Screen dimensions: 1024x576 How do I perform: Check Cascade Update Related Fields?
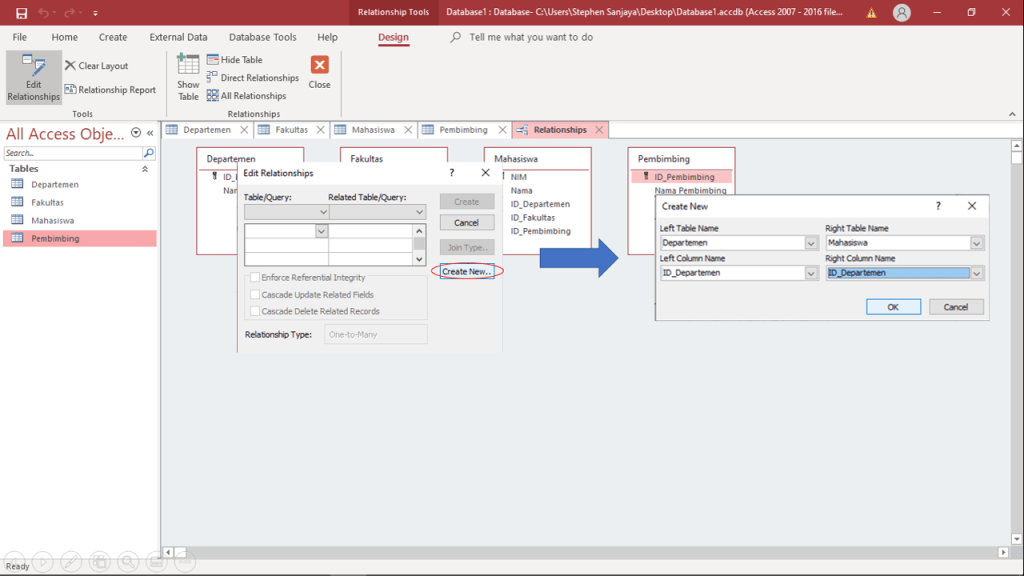(255, 295)
